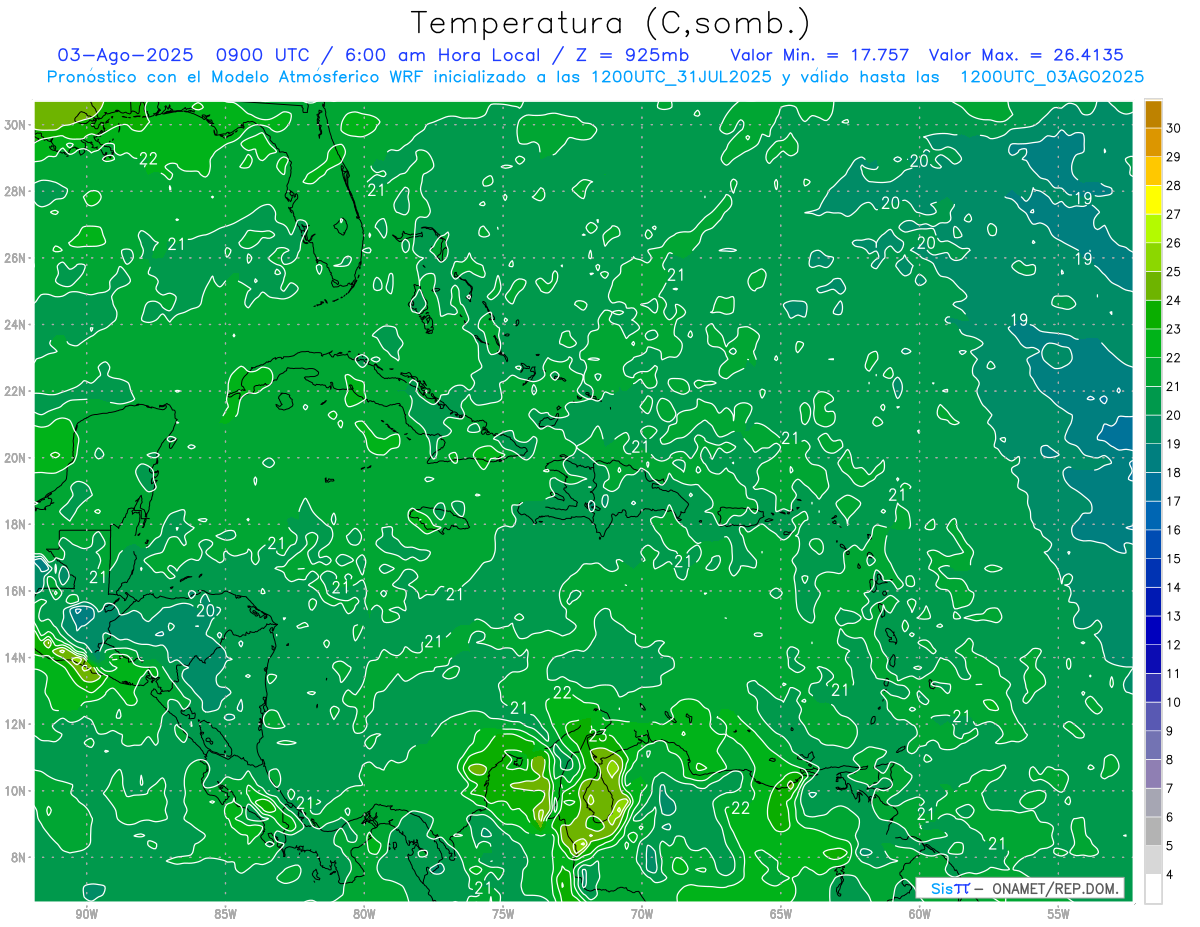Click the 85W longitude axis label
The image size is (1200, 927).
(x=225, y=914)
